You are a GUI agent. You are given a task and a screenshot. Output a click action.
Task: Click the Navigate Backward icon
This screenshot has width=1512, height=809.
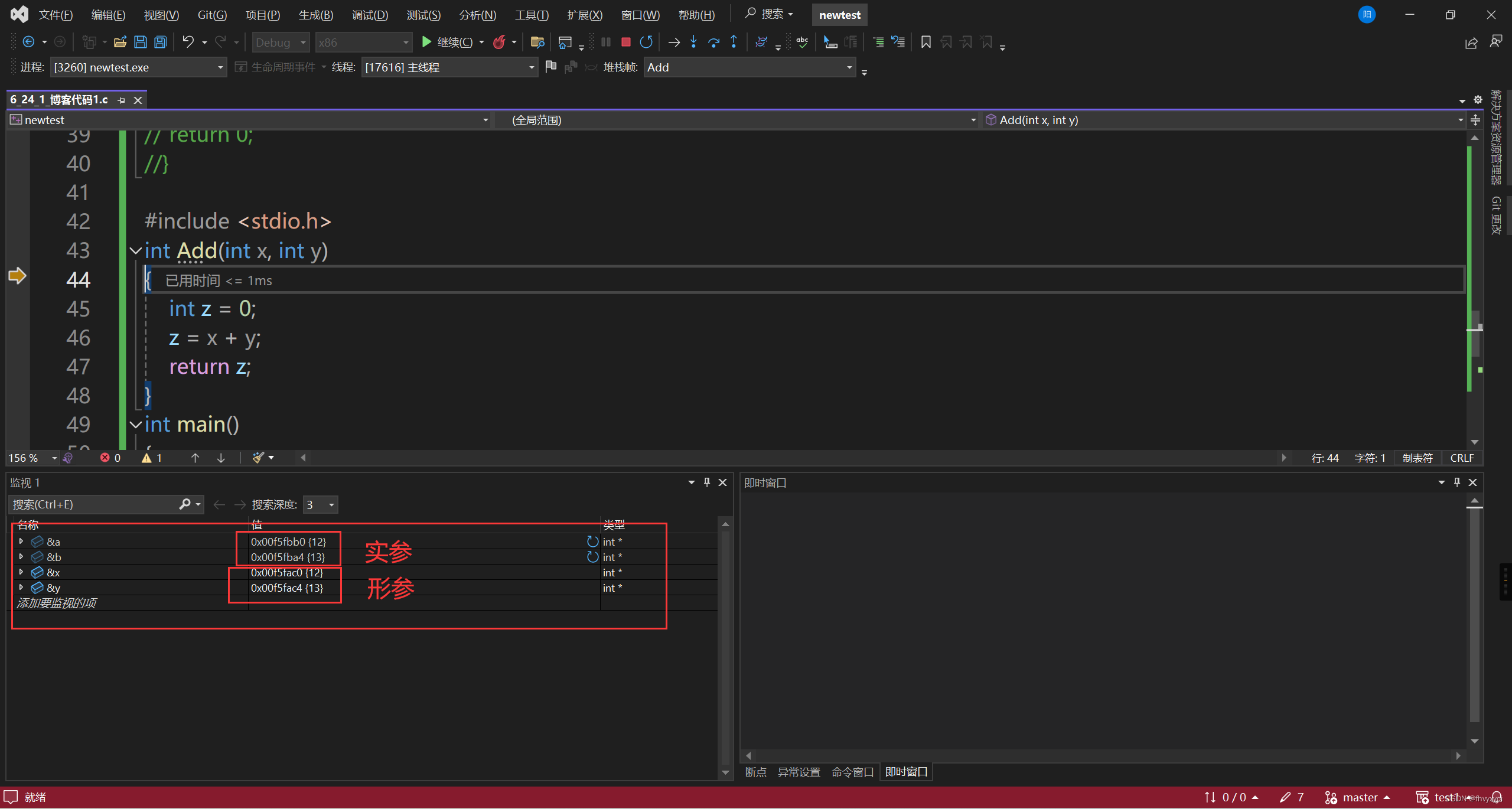[28, 42]
